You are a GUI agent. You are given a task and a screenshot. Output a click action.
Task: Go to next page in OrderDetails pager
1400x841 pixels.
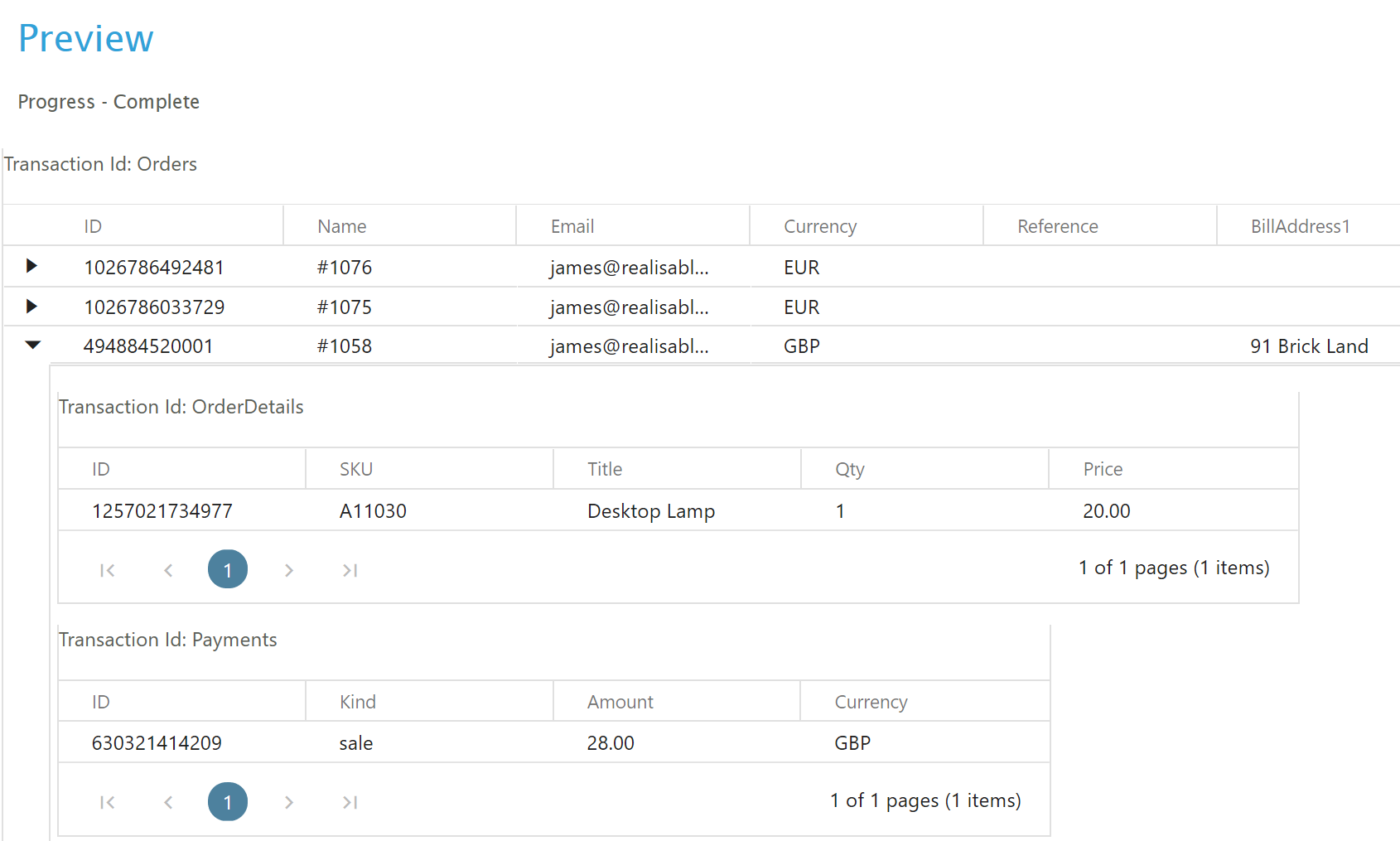288,570
